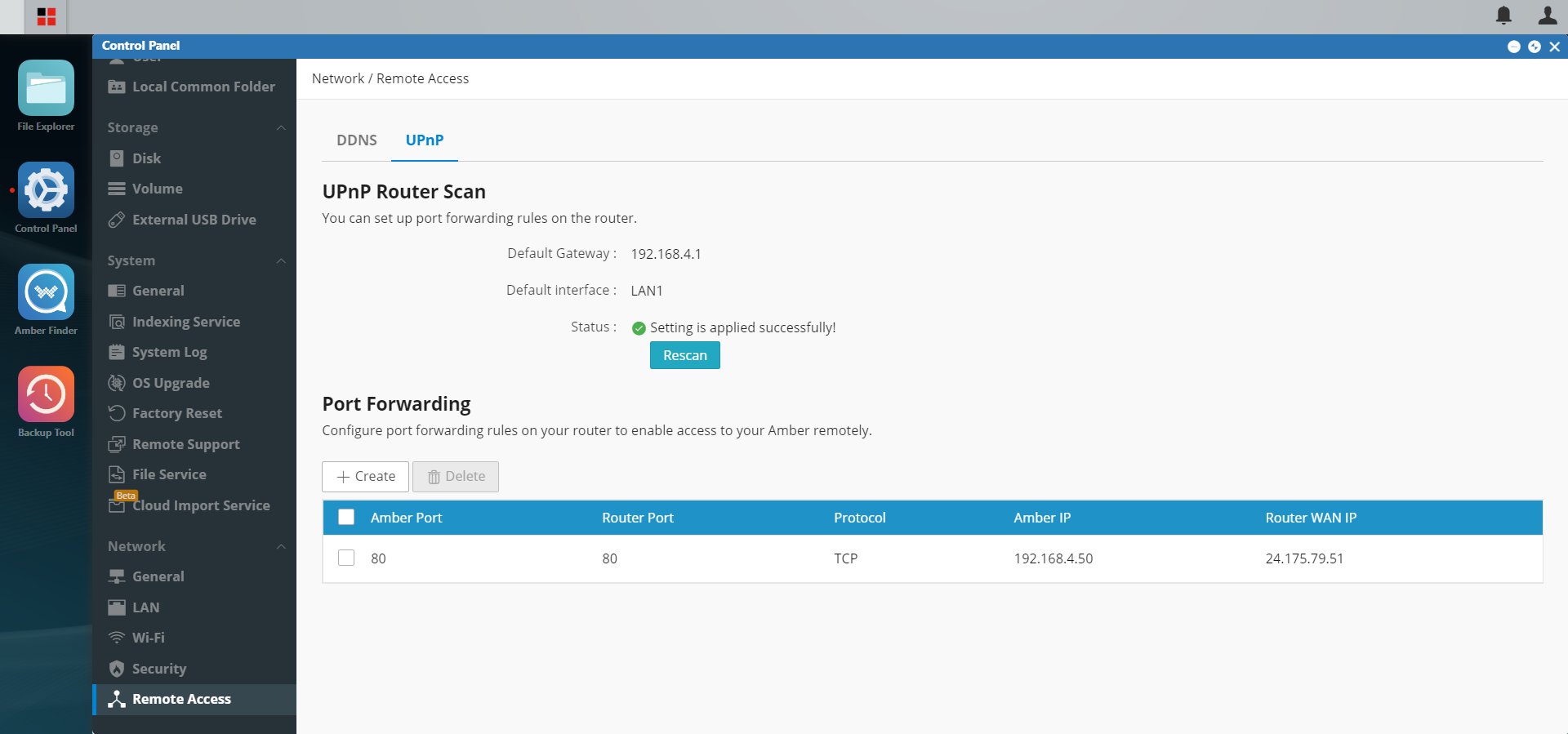Open the main menu grid icon

46,16
